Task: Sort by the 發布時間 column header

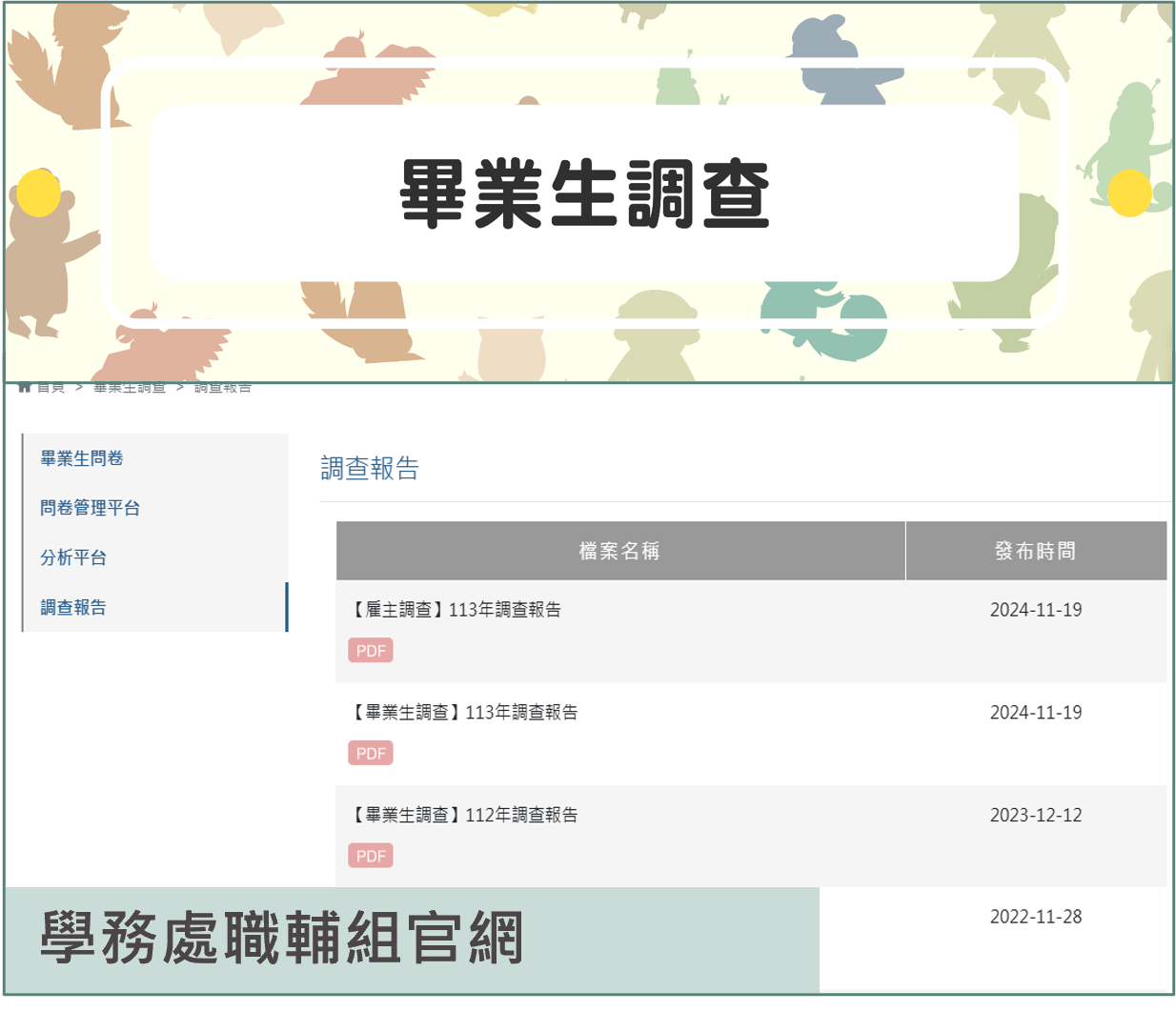Action: (x=1037, y=550)
